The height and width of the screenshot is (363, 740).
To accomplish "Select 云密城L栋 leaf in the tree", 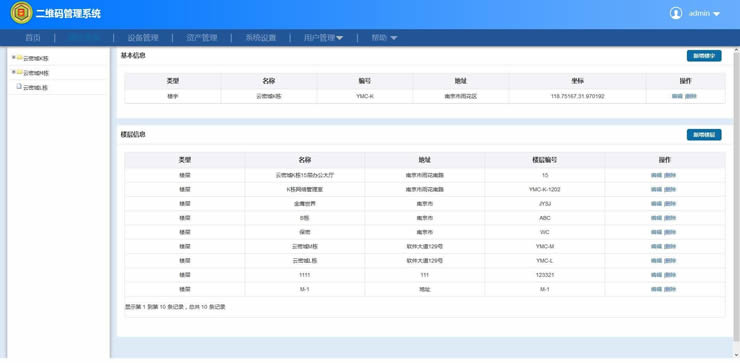I will point(35,88).
